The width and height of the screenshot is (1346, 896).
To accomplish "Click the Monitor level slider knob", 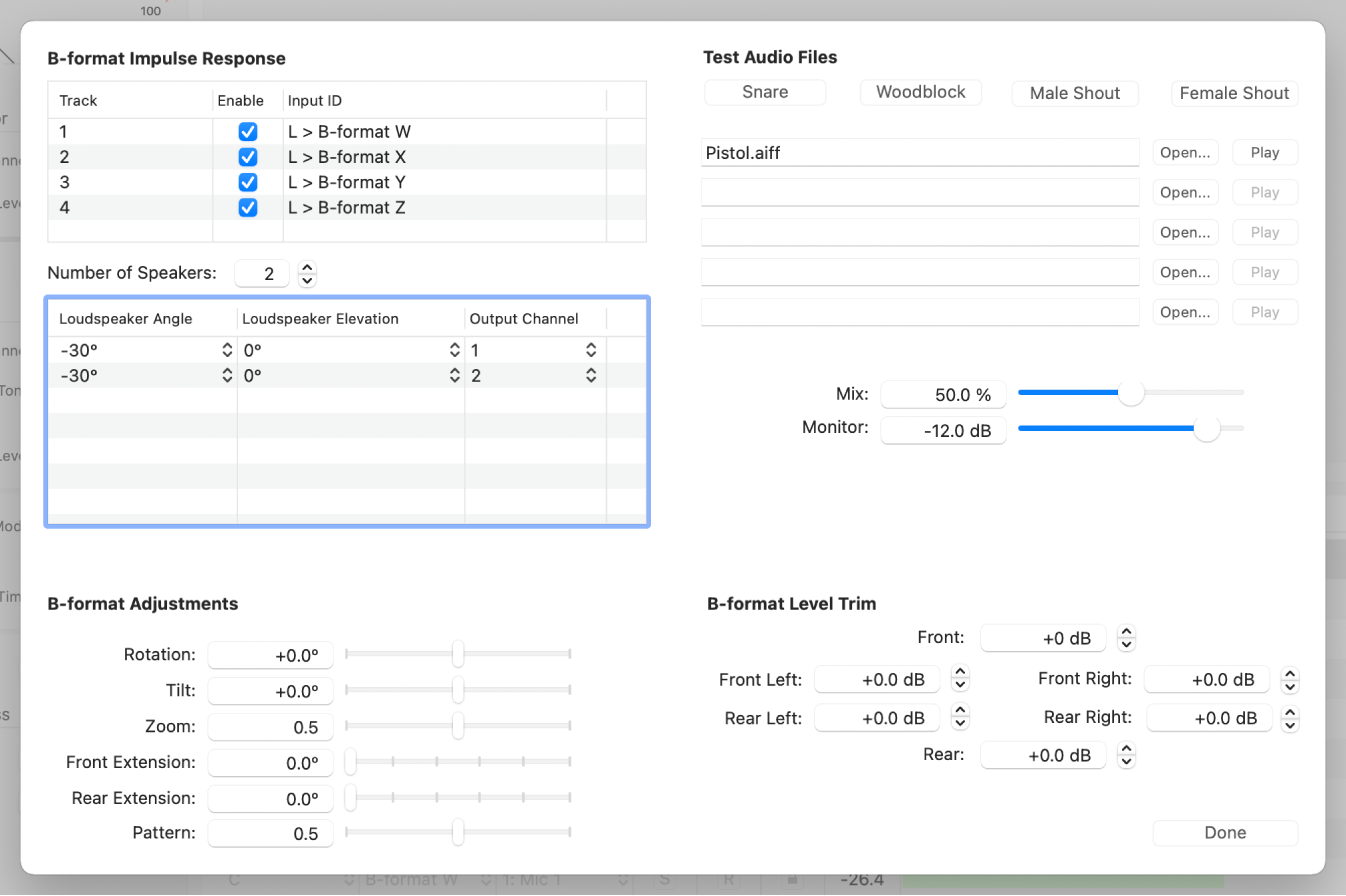I will point(1207,428).
